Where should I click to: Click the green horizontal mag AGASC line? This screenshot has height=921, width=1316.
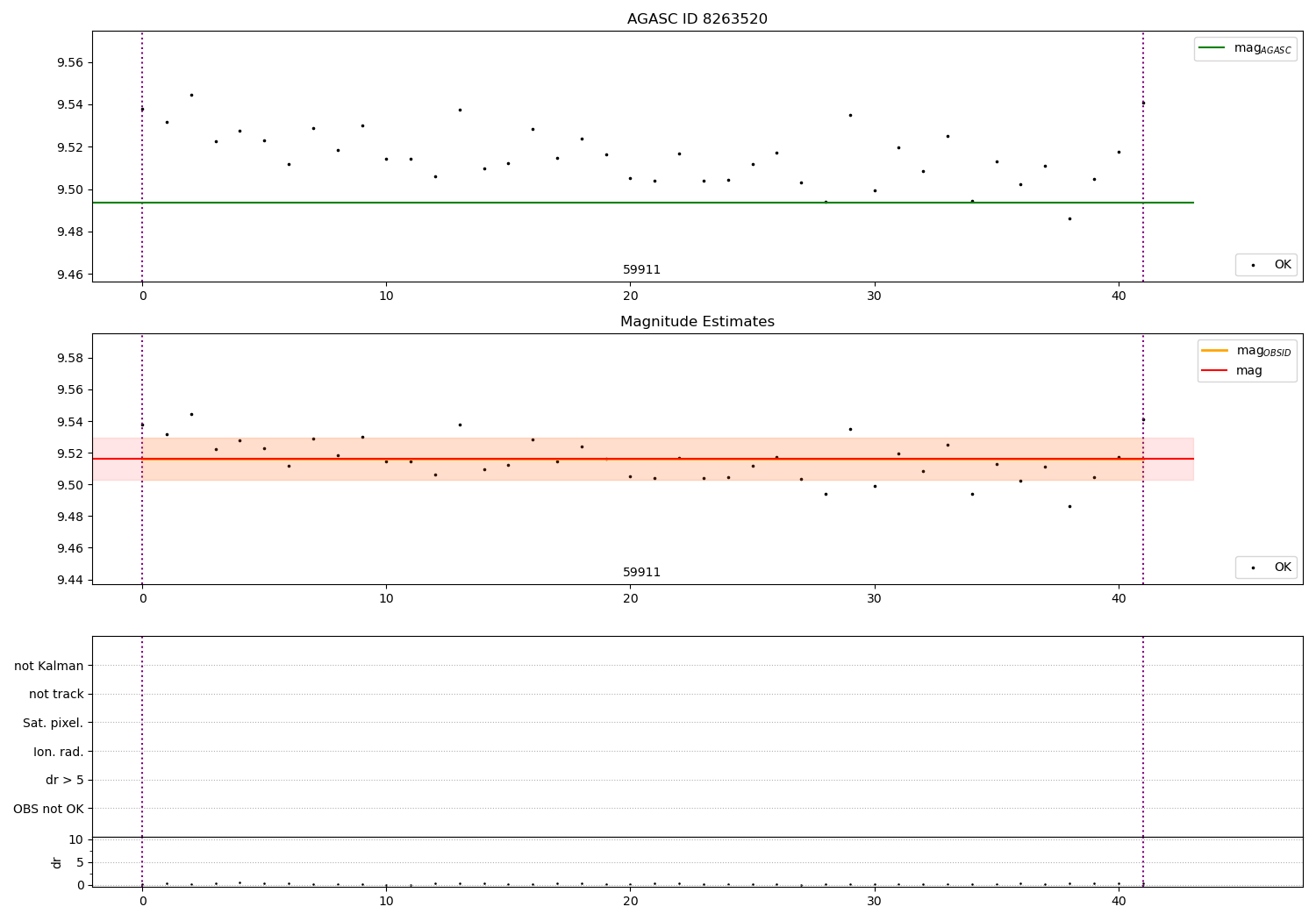(642, 203)
